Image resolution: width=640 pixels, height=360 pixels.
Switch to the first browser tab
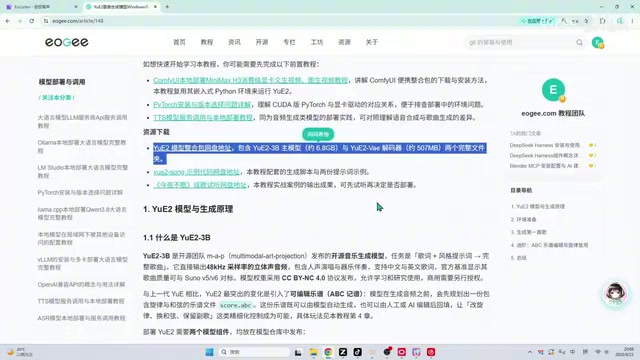click(x=41, y=7)
